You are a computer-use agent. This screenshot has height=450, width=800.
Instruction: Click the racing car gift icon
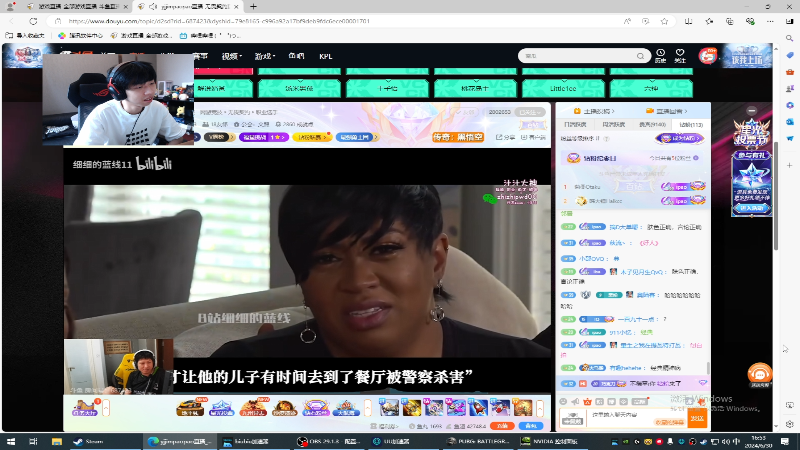tap(190, 408)
